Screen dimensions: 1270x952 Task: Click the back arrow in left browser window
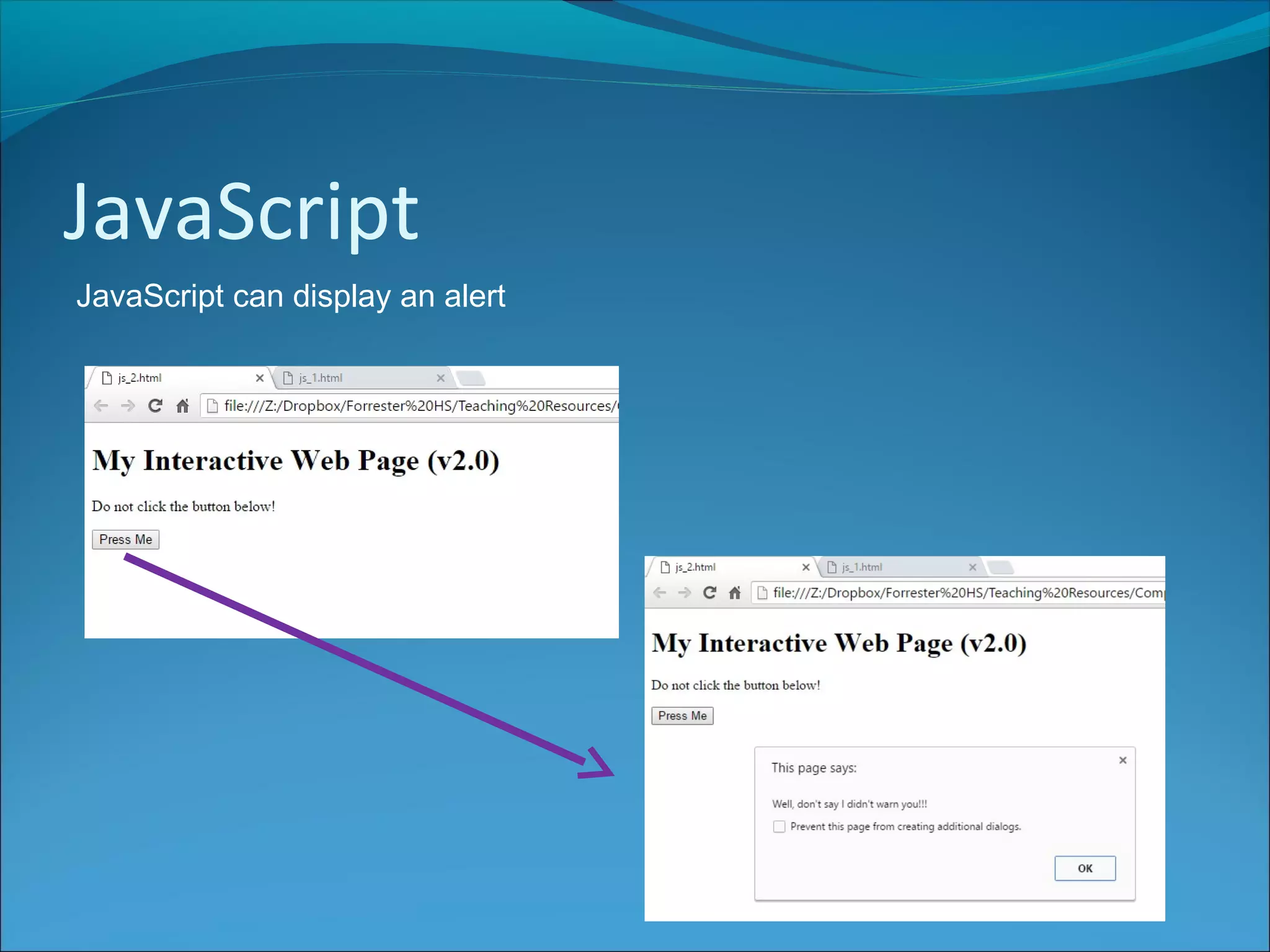pos(101,406)
